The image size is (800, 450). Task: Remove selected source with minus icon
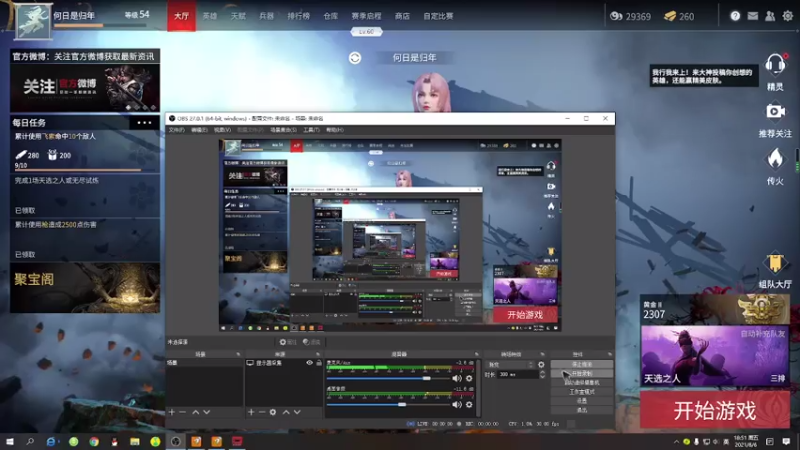[262, 412]
